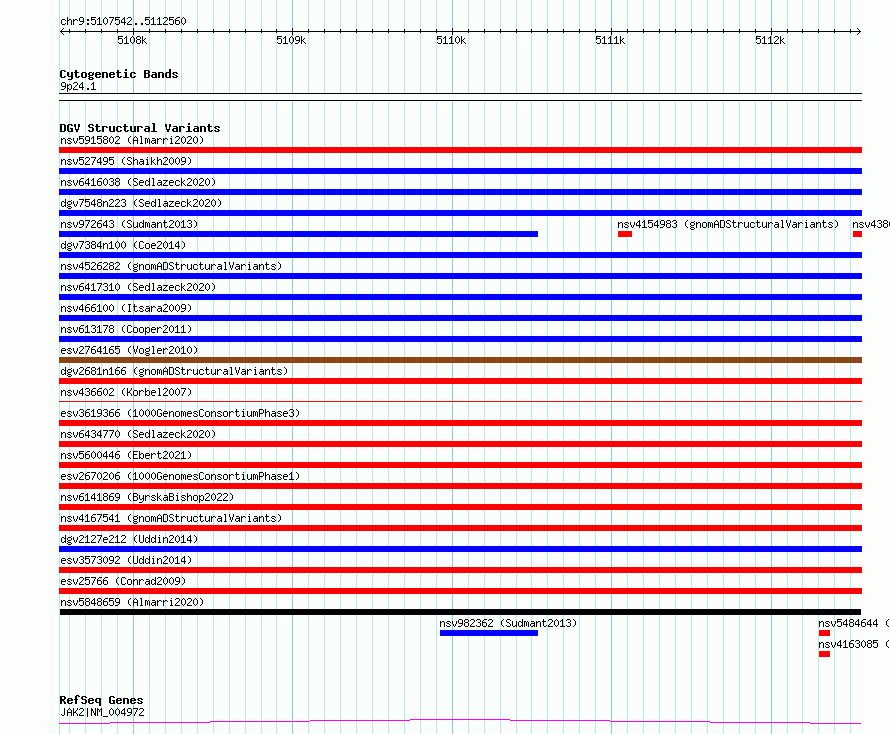
Task: Open the JAK2|NM_004972 gene label
Action: pyautogui.click(x=102, y=712)
